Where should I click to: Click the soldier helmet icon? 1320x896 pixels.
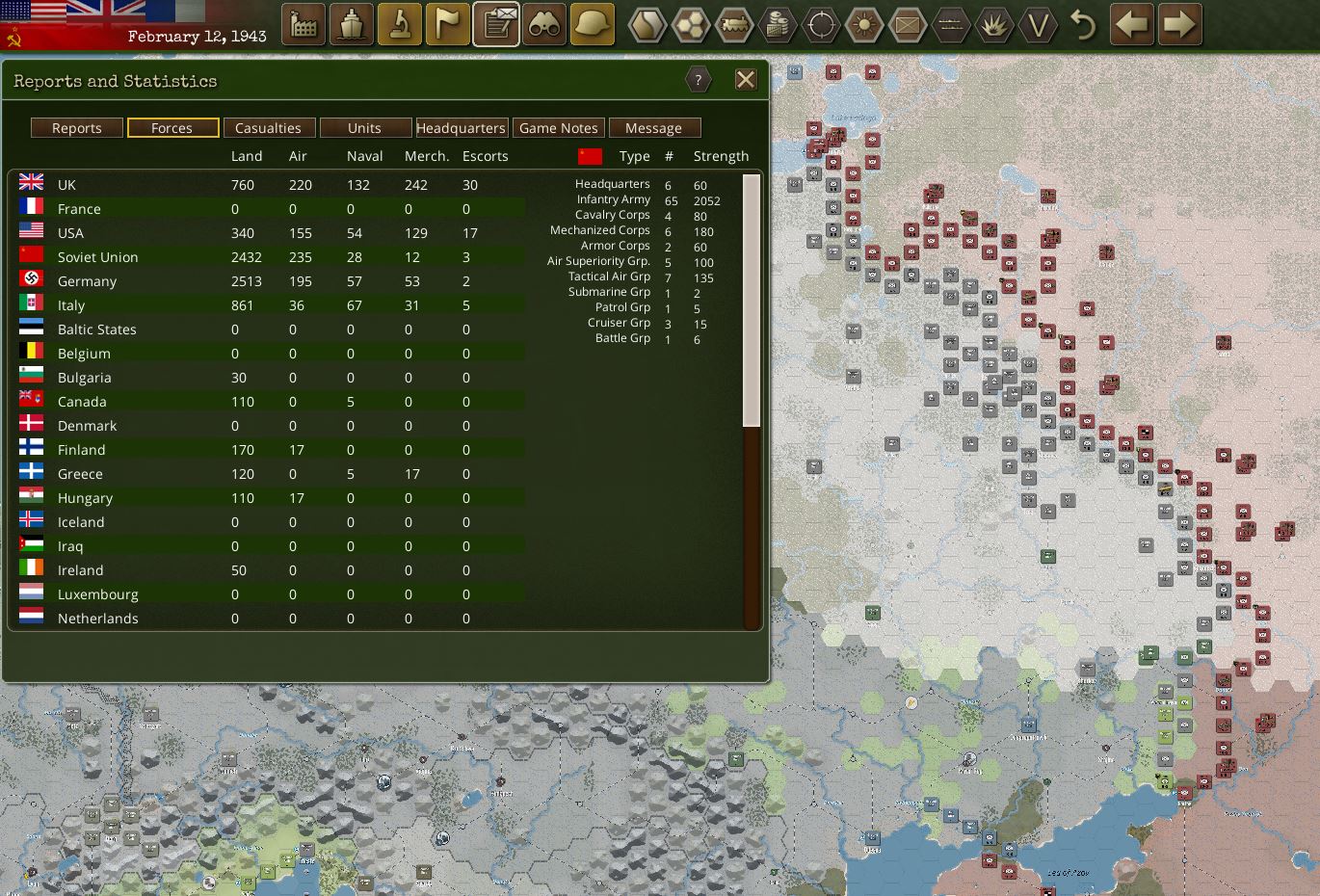pos(593,25)
